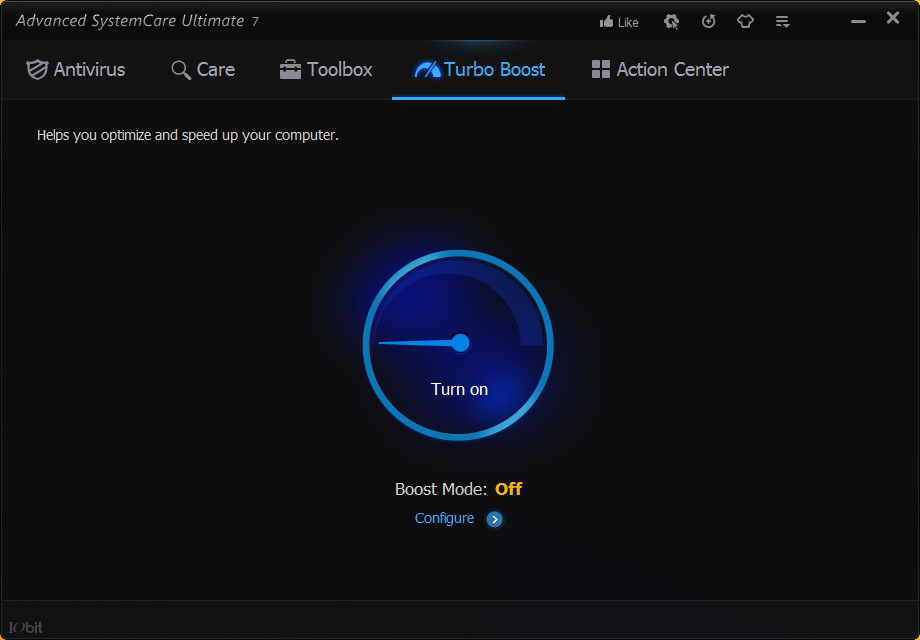Click the 'Helps you optimize' description text
This screenshot has height=640, width=920.
188,136
